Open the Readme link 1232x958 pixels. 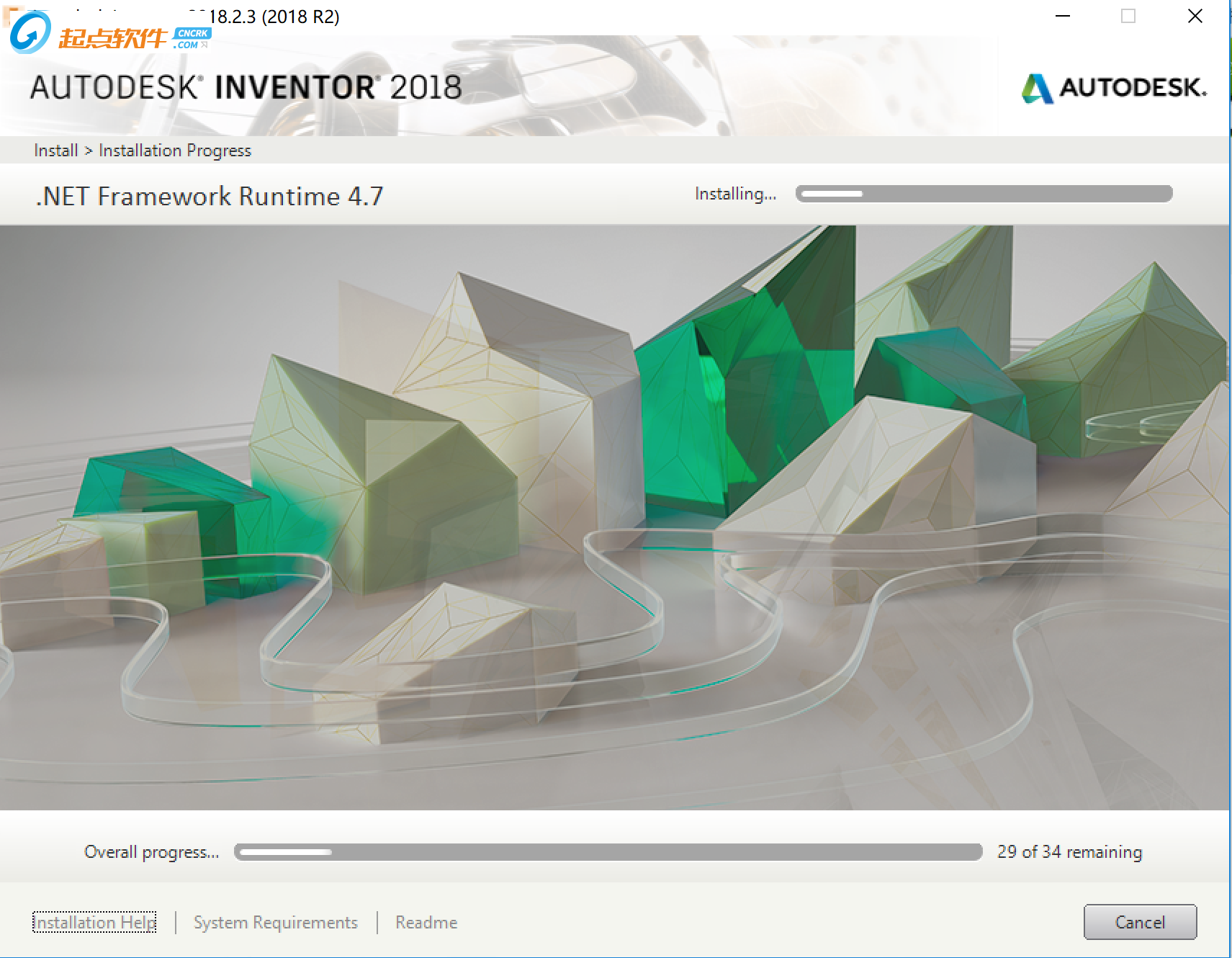426,923
